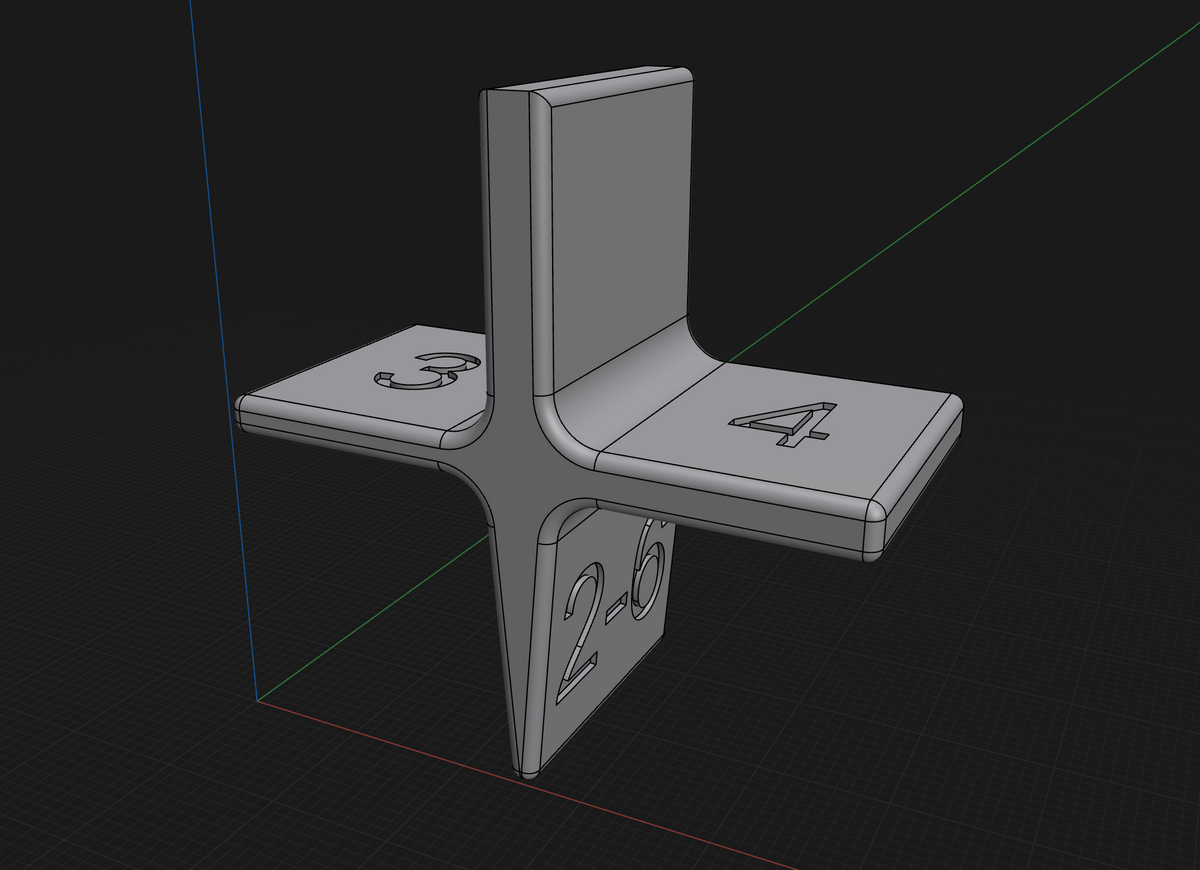Image resolution: width=1200 pixels, height=870 pixels.
Task: Click the rounded left edge of the 3 plate
Action: (x=245, y=410)
